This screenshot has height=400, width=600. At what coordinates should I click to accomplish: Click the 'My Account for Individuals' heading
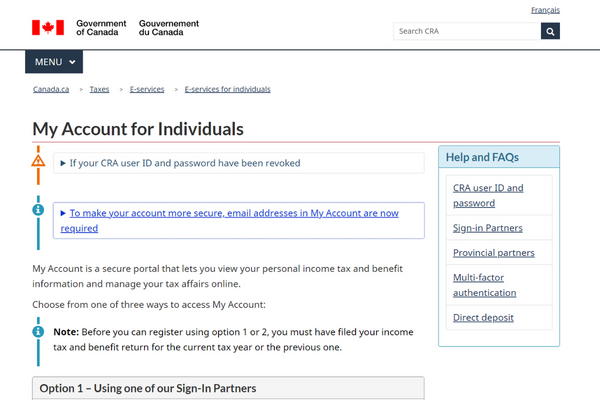[138, 129]
